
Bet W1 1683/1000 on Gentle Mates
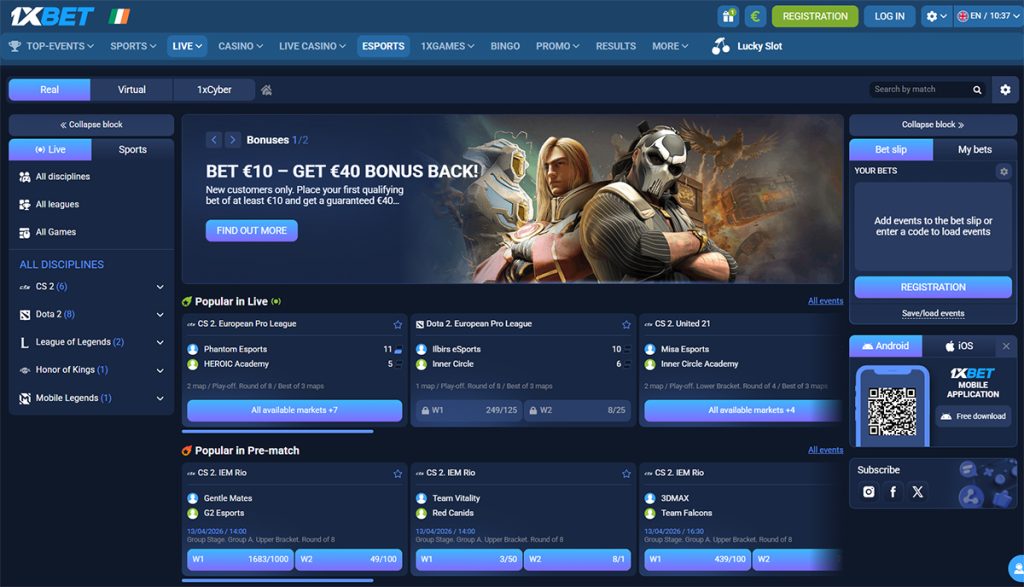click(240, 560)
